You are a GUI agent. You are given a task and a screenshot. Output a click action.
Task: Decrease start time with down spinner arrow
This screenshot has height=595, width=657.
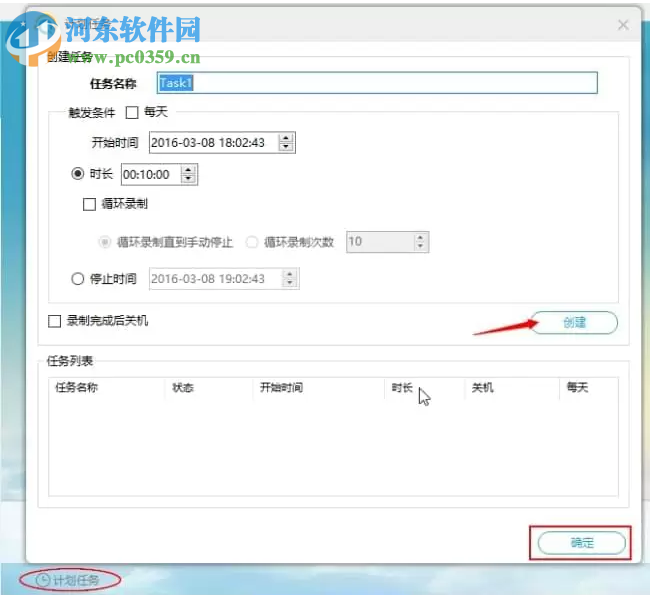coord(286,147)
